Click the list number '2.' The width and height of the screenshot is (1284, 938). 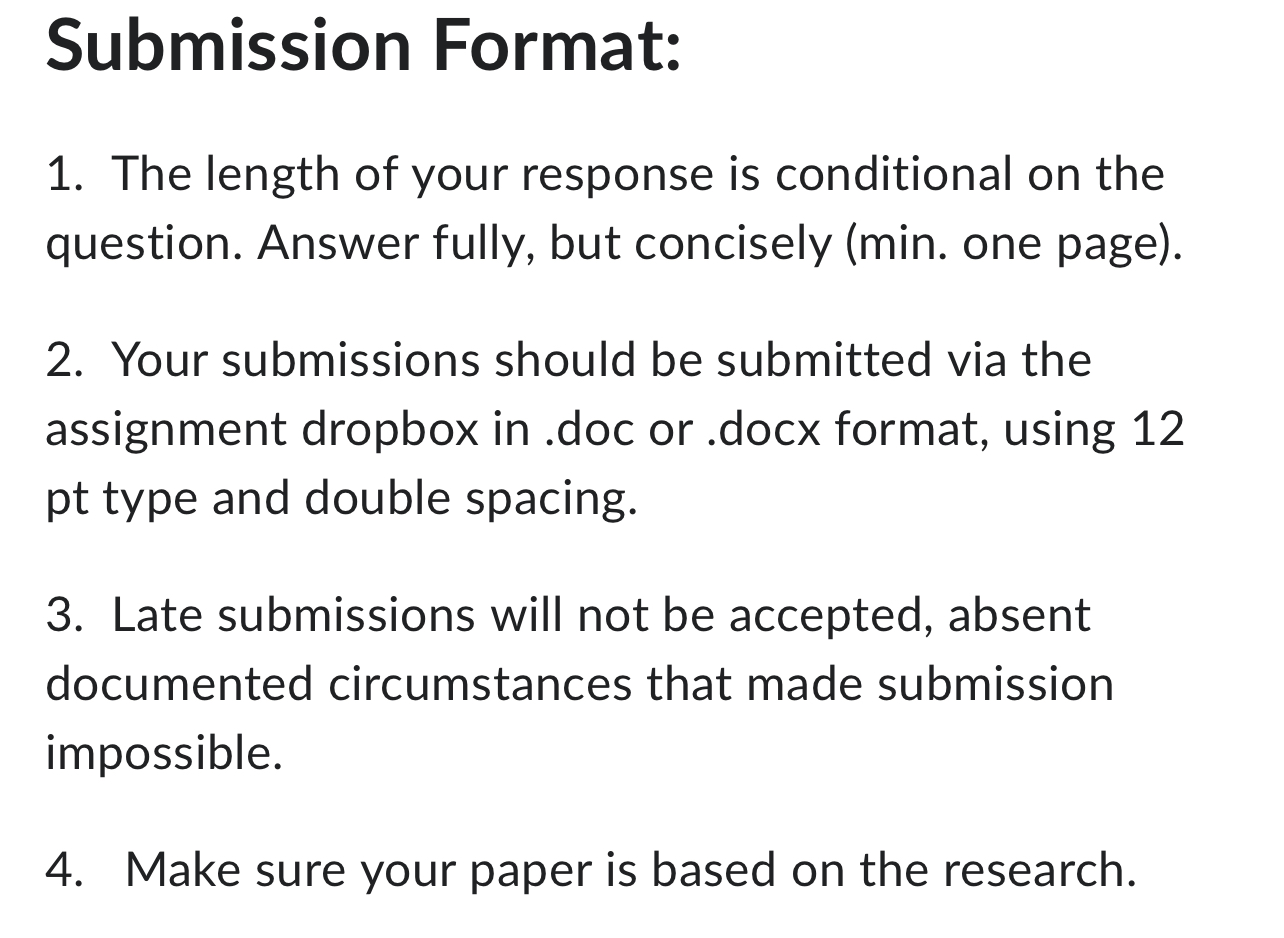coord(65,359)
